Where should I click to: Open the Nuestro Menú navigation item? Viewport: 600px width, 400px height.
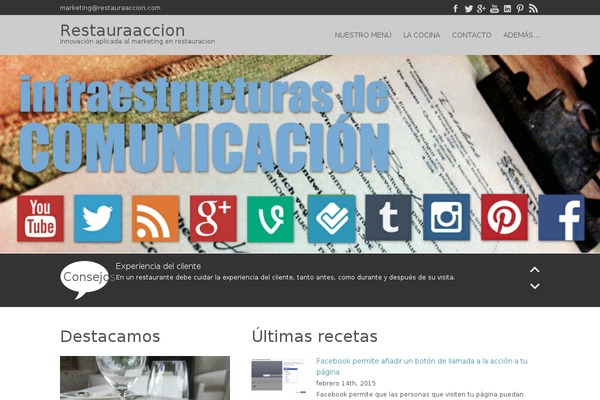(x=363, y=35)
